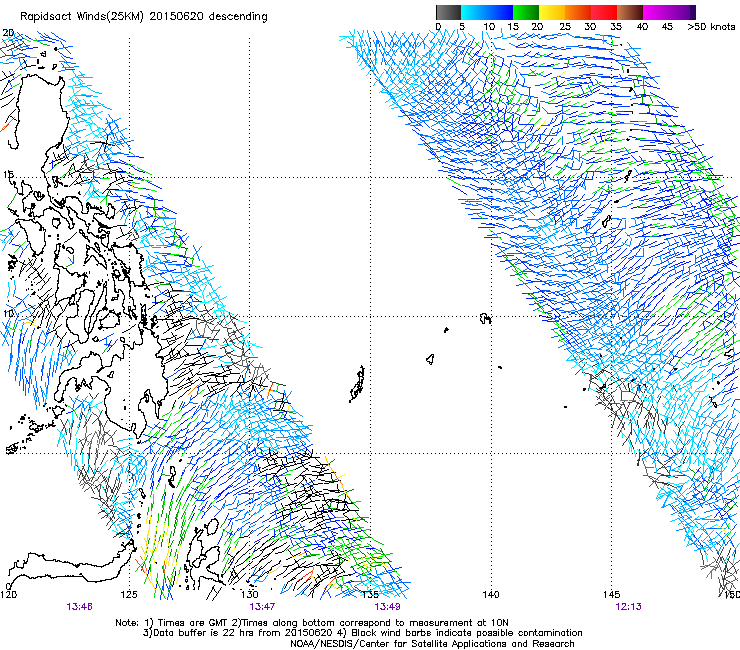Viewport: 740px width, 650px height.
Task: Click the orange 25-30 knots legend segment
Action: (578, 12)
